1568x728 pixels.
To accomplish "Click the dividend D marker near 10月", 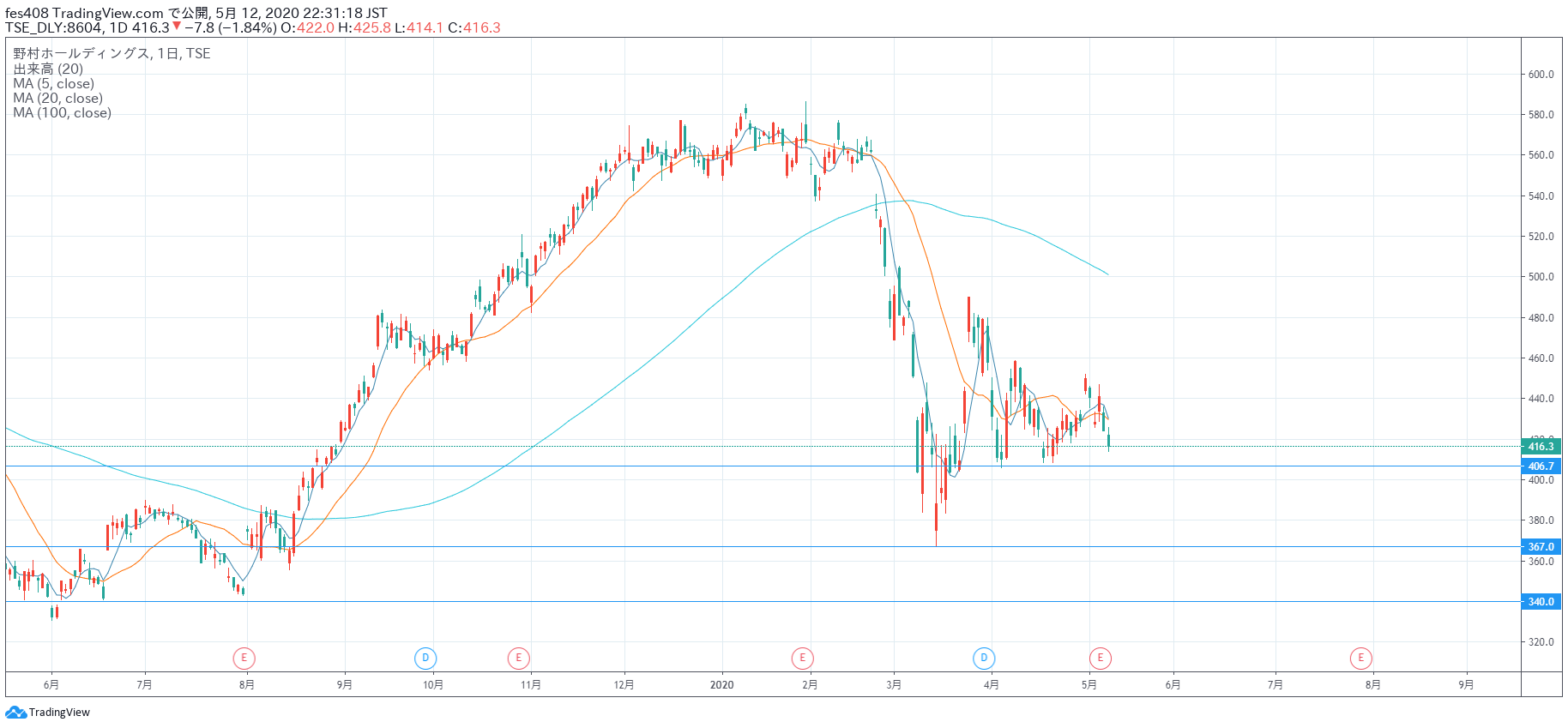I will click(425, 659).
